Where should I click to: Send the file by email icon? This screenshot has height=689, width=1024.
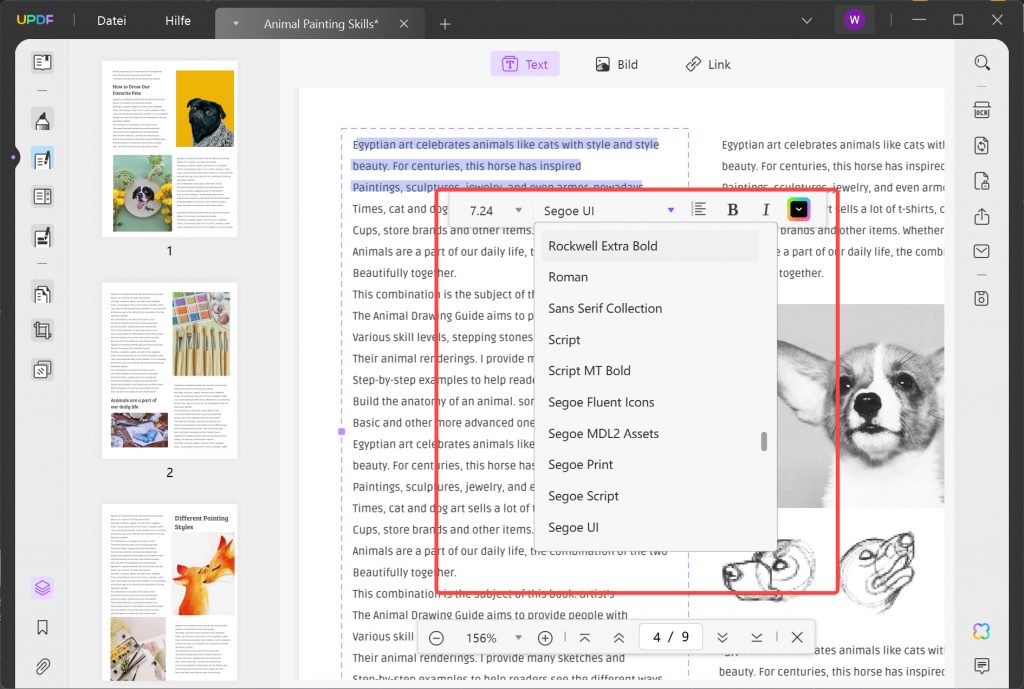point(982,251)
